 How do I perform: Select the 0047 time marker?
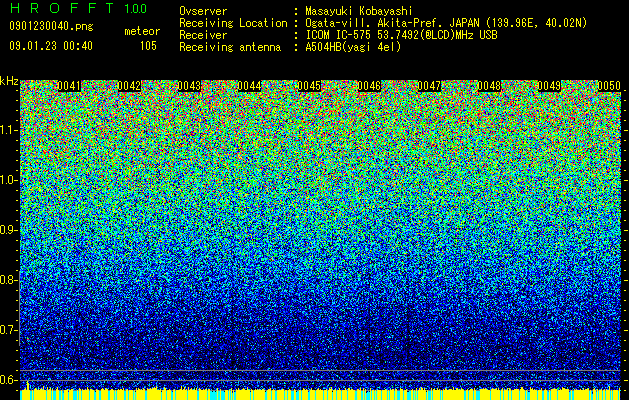[429, 86]
